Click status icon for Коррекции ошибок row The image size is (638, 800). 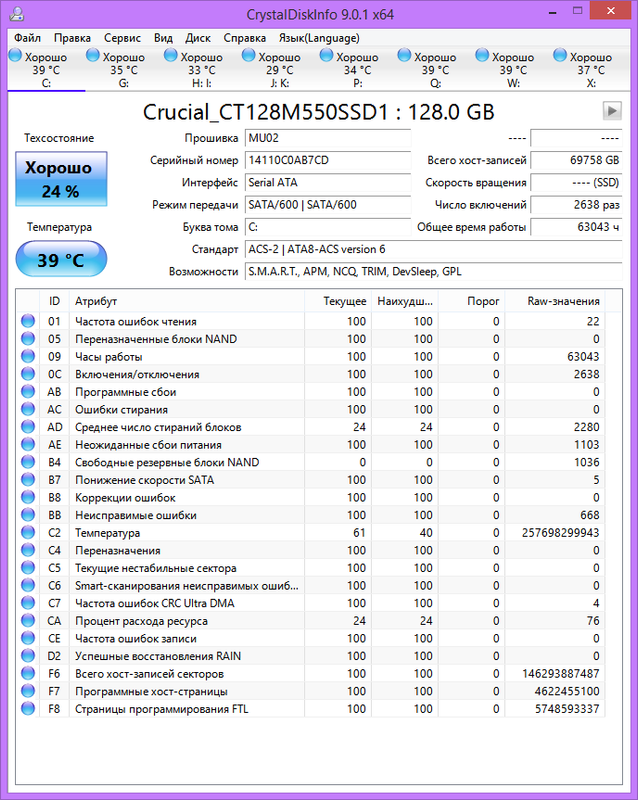pos(28,497)
